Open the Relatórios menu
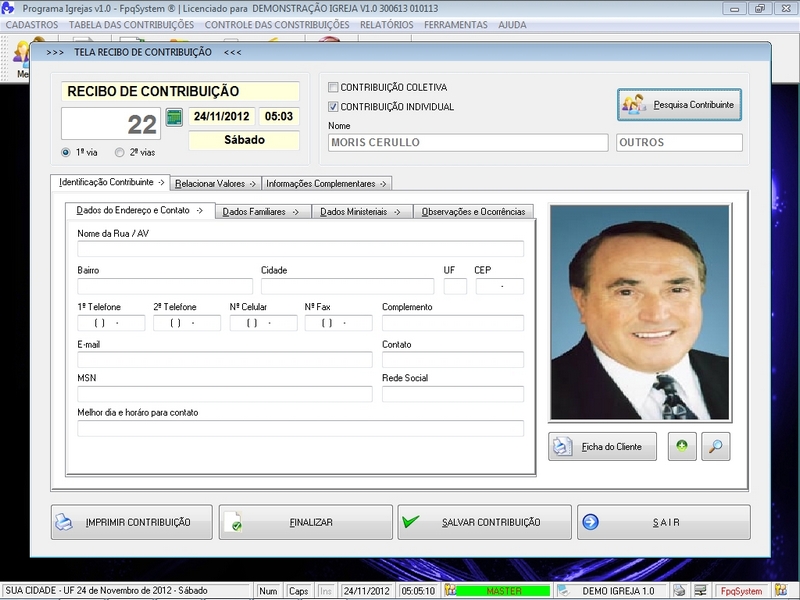Screen dimensions: 800x600 (387, 24)
